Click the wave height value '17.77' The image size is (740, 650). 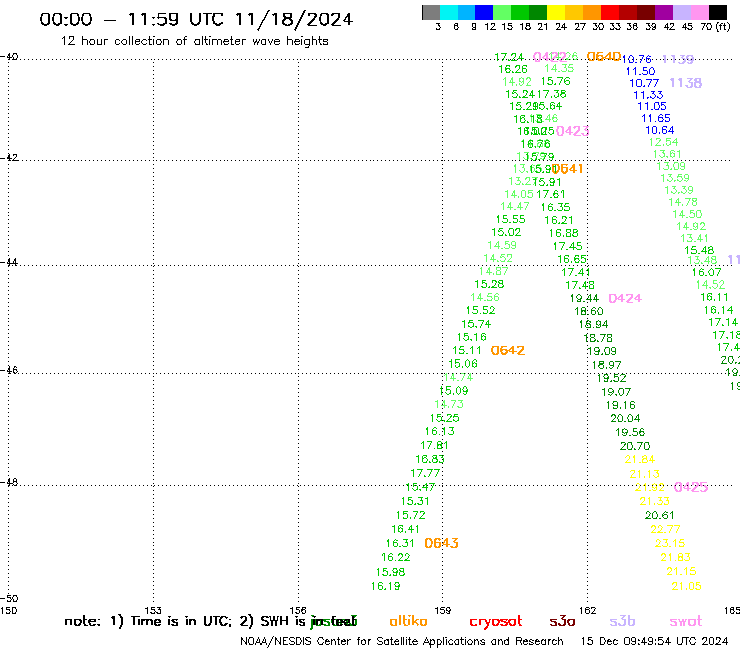pos(425,473)
